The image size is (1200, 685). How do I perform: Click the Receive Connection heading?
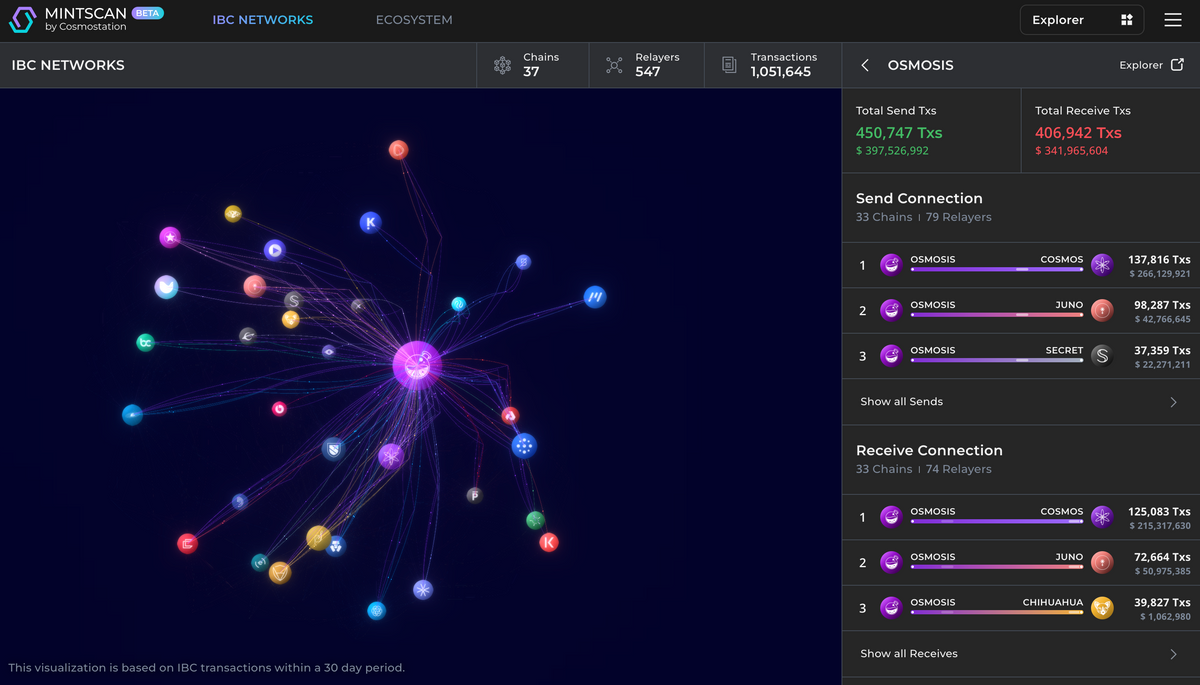coord(929,450)
